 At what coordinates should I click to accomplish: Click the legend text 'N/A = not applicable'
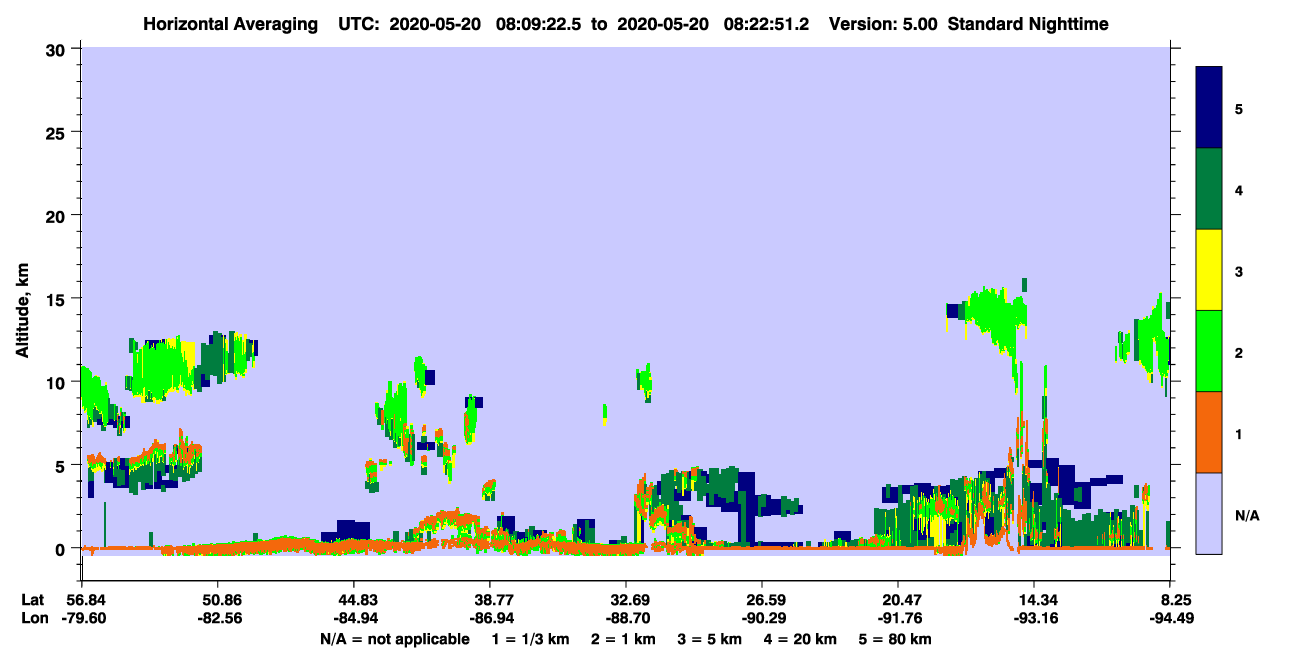pyautogui.click(x=394, y=639)
